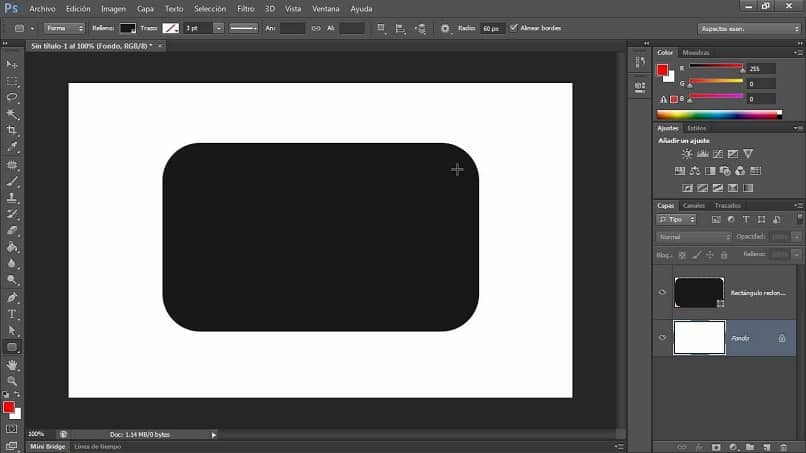
Task: Click the Relleno fill color swatch
Action: (x=127, y=28)
